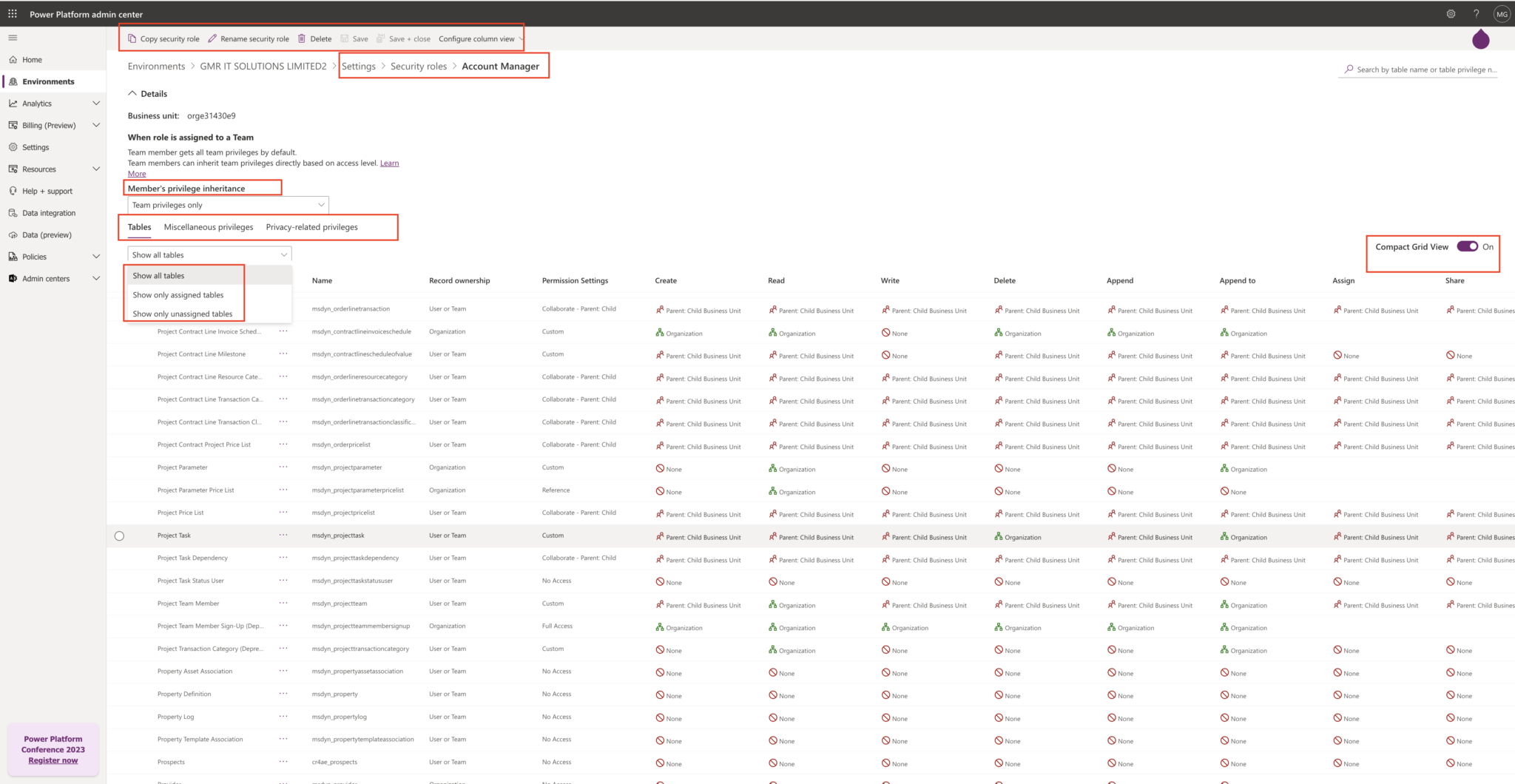Click the Policies icon in sidebar
The width and height of the screenshot is (1515, 784).
(13, 257)
